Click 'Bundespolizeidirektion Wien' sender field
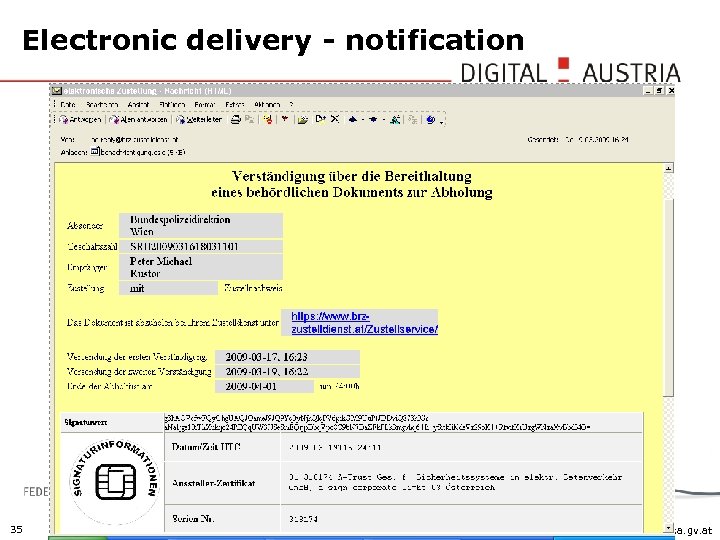Viewport: 720px width, 540px height. click(x=201, y=225)
